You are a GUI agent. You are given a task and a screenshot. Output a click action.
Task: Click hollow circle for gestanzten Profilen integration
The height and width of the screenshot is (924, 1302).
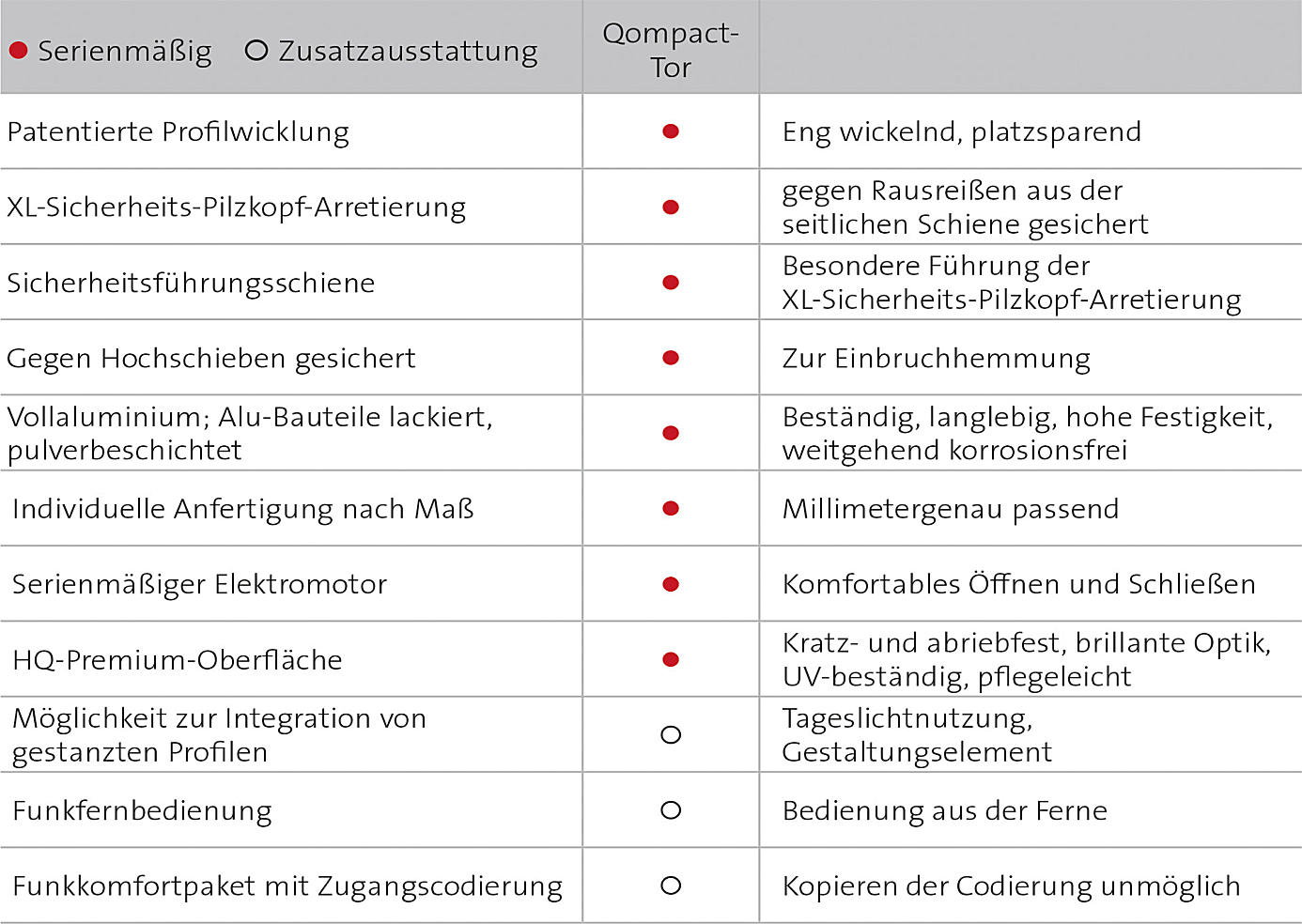tap(671, 734)
